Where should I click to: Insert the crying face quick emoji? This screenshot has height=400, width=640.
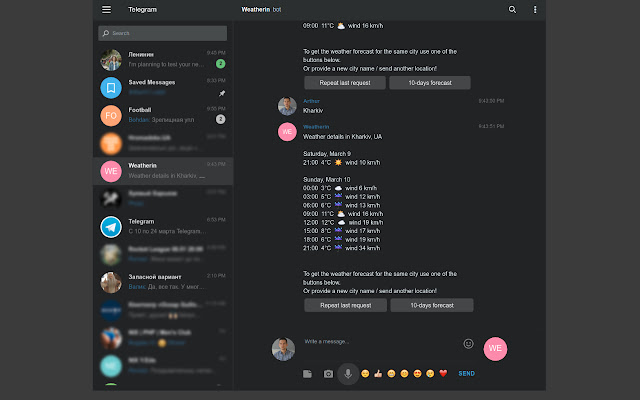point(430,373)
